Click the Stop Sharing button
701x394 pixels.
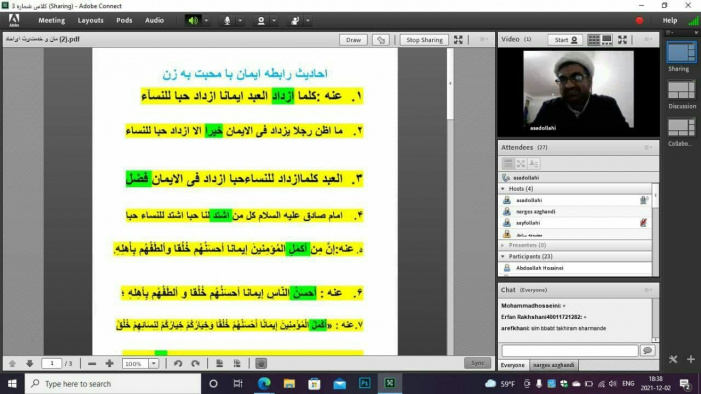(424, 40)
